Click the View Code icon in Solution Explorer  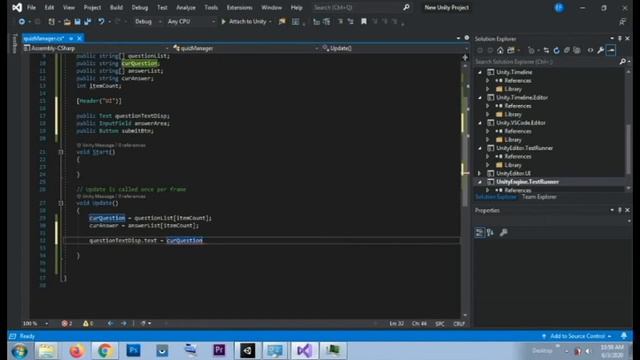(x=590, y=51)
